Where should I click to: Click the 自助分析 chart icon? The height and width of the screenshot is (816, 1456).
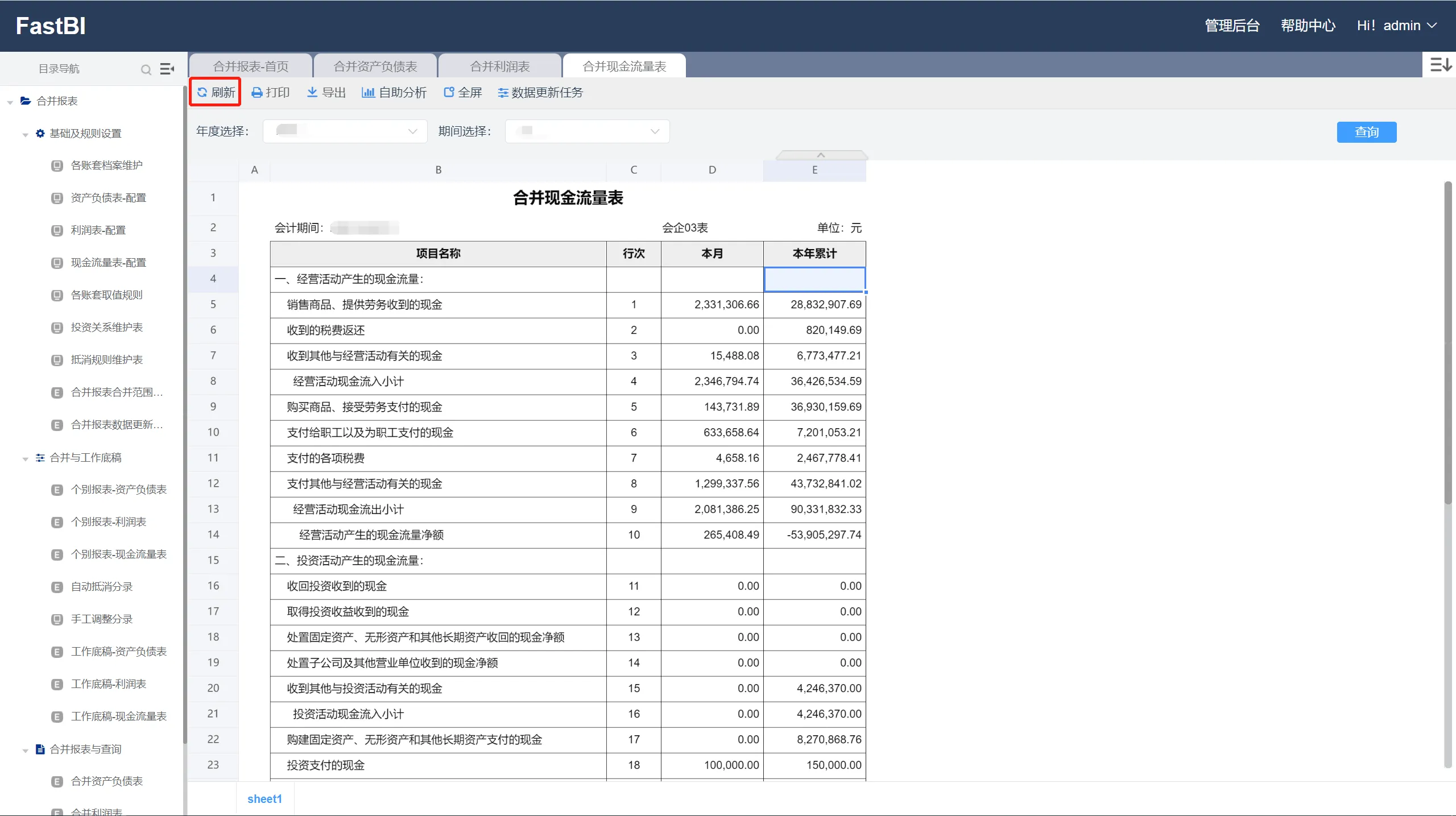click(368, 92)
